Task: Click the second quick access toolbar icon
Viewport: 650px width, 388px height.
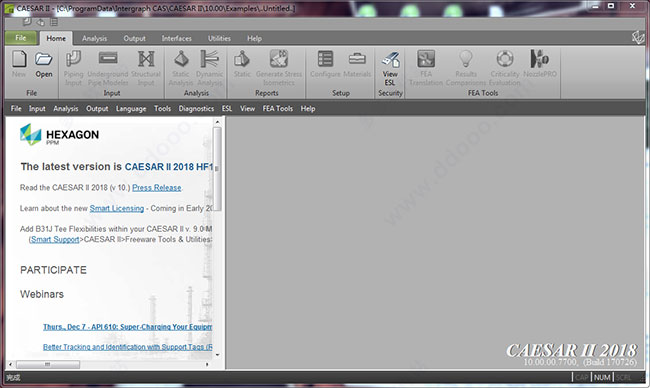Action: coord(41,22)
